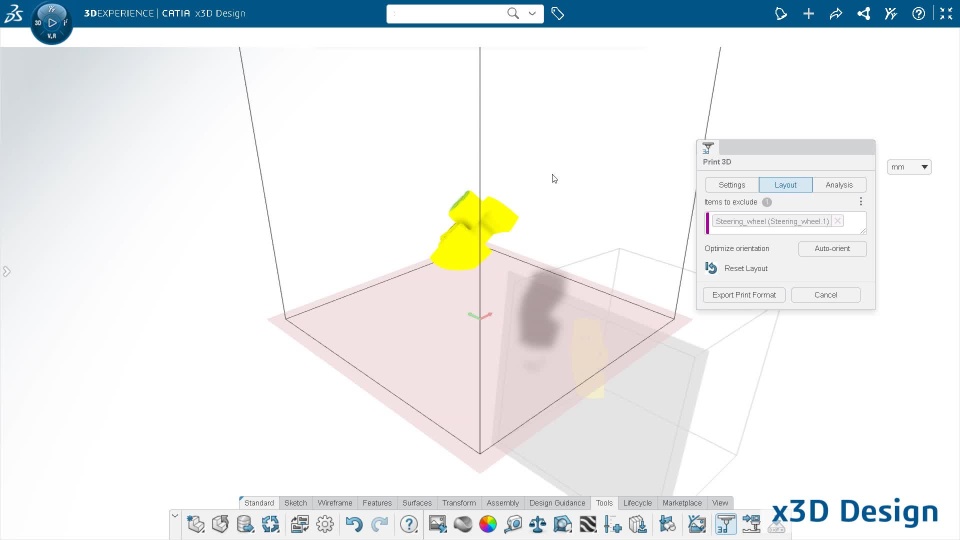
Task: Open the social share network icon
Action: pyautogui.click(x=863, y=13)
